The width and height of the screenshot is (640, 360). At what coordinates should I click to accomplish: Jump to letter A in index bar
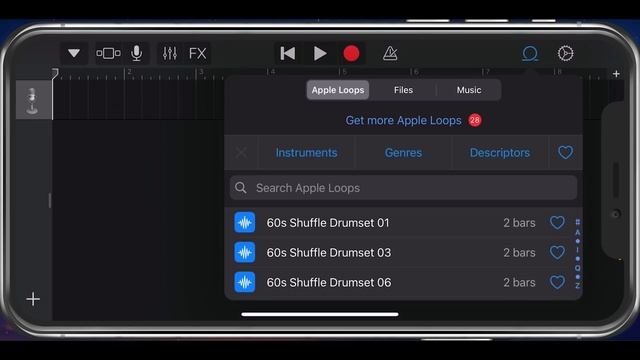click(578, 232)
